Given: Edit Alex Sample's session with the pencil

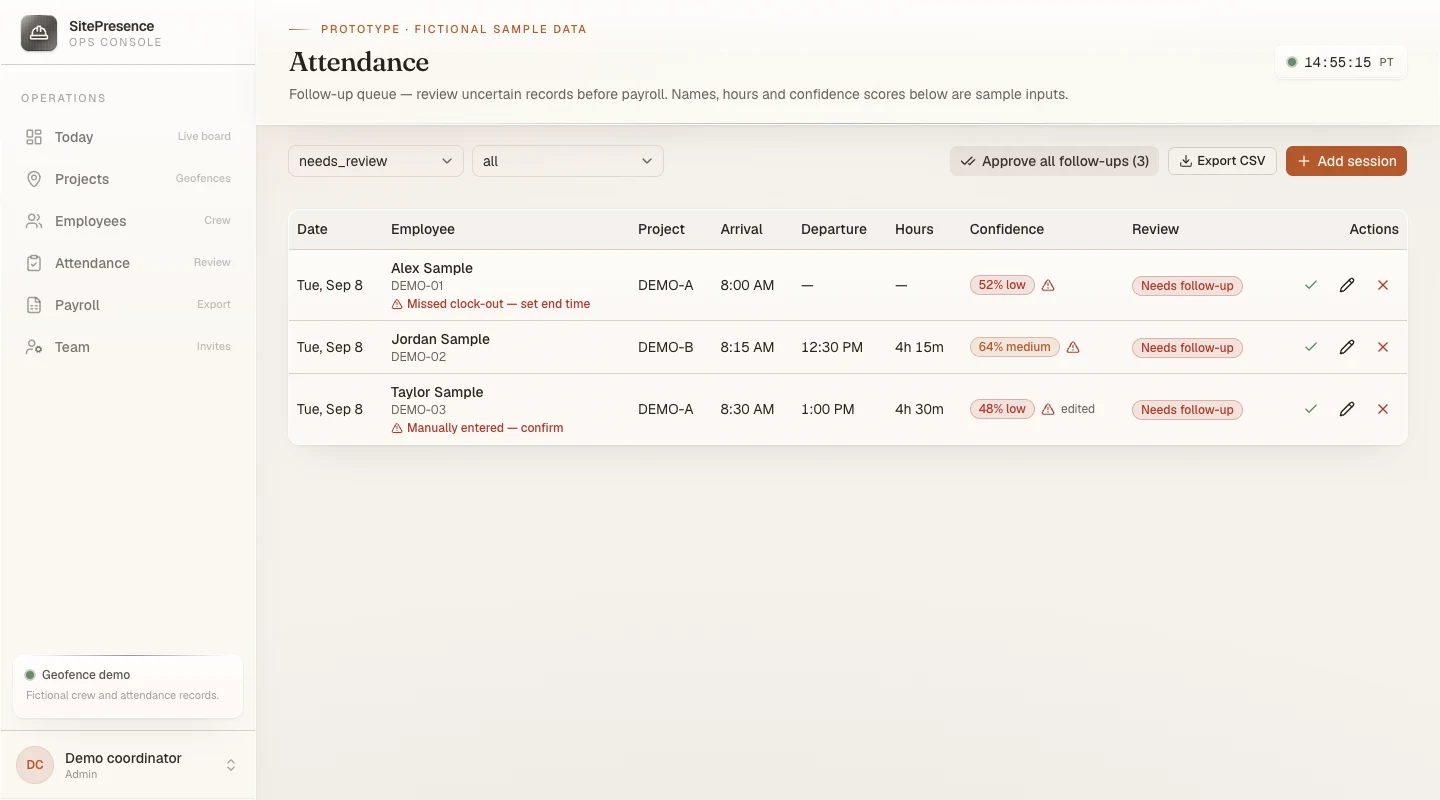Looking at the screenshot, I should (1347, 285).
